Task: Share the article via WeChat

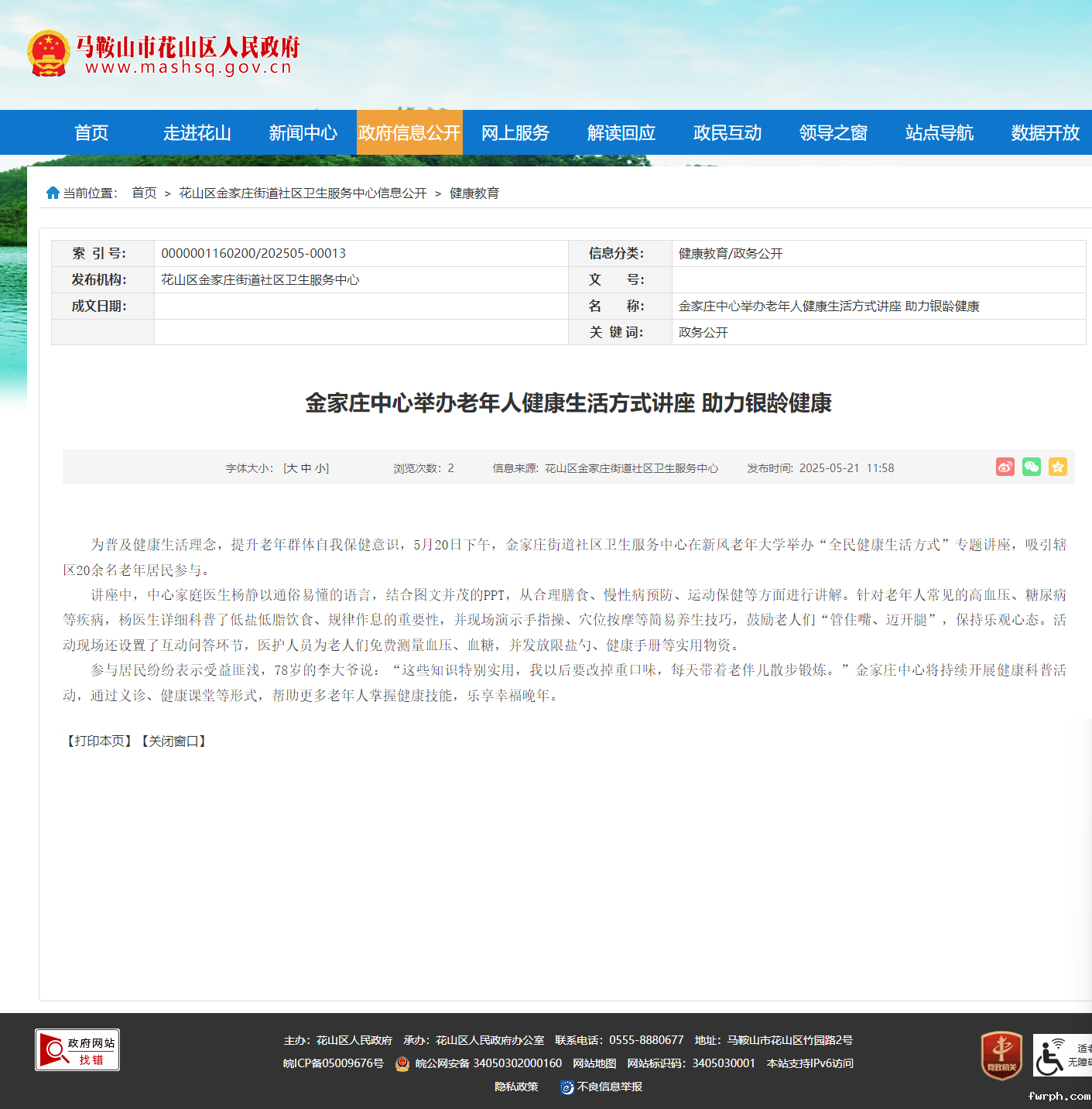Action: click(x=1031, y=467)
